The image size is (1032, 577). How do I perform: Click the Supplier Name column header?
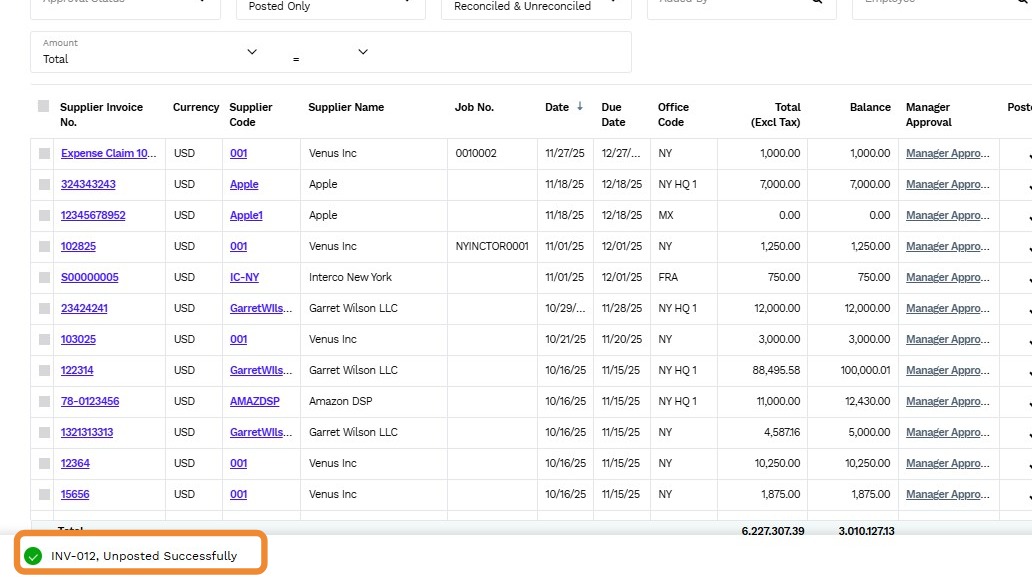point(346,107)
